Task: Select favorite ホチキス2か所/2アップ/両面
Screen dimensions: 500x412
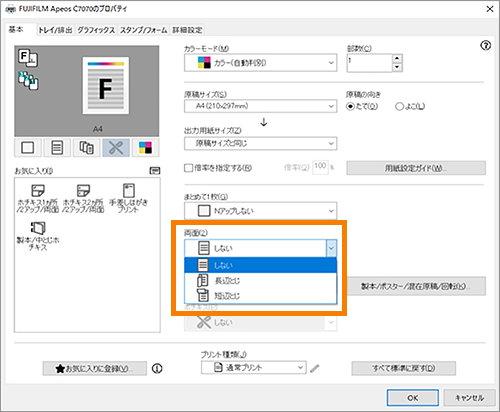Action: tap(83, 198)
